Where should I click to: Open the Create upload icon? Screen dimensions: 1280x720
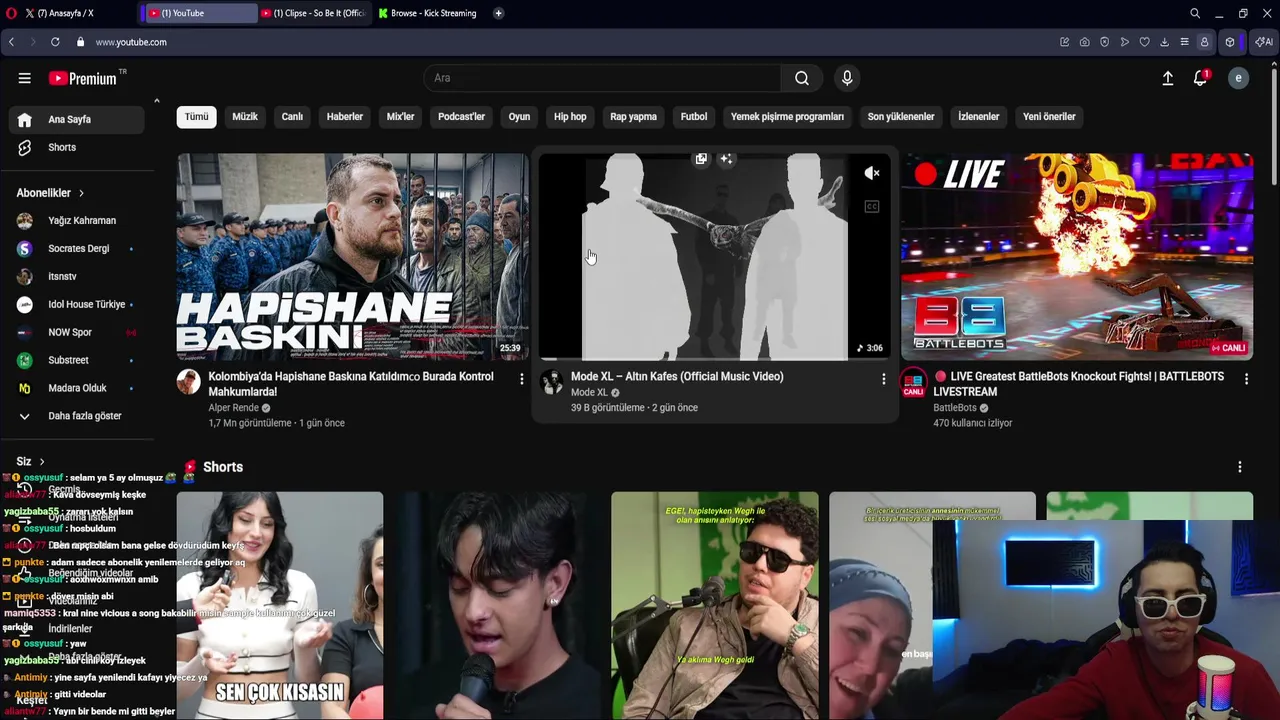pos(1167,78)
